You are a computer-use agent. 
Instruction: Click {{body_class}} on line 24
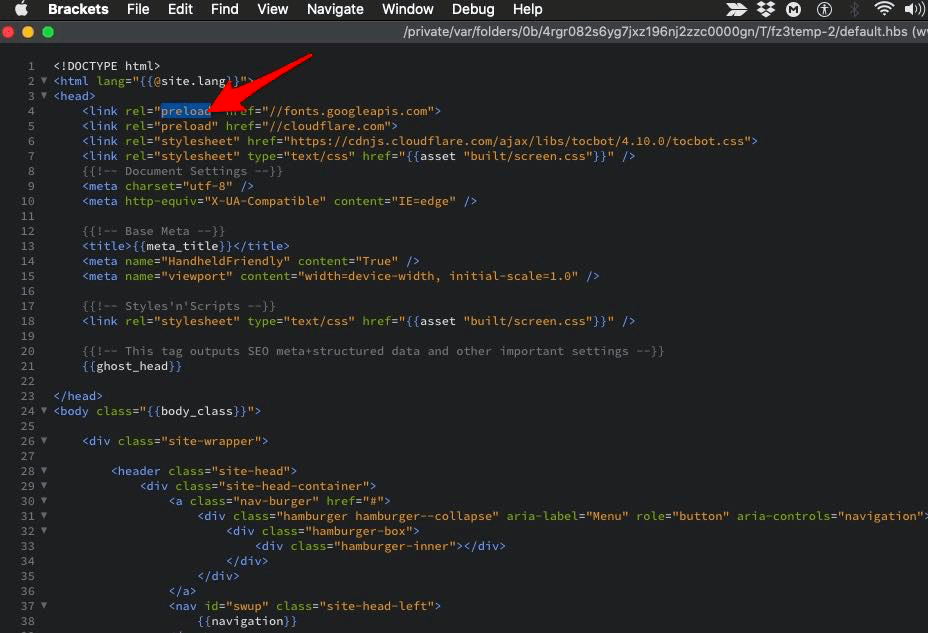pyautogui.click(x=196, y=411)
